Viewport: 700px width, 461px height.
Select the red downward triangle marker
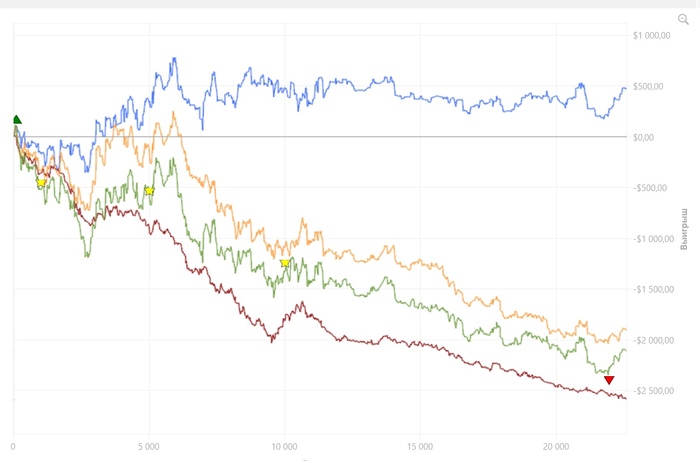pos(609,380)
